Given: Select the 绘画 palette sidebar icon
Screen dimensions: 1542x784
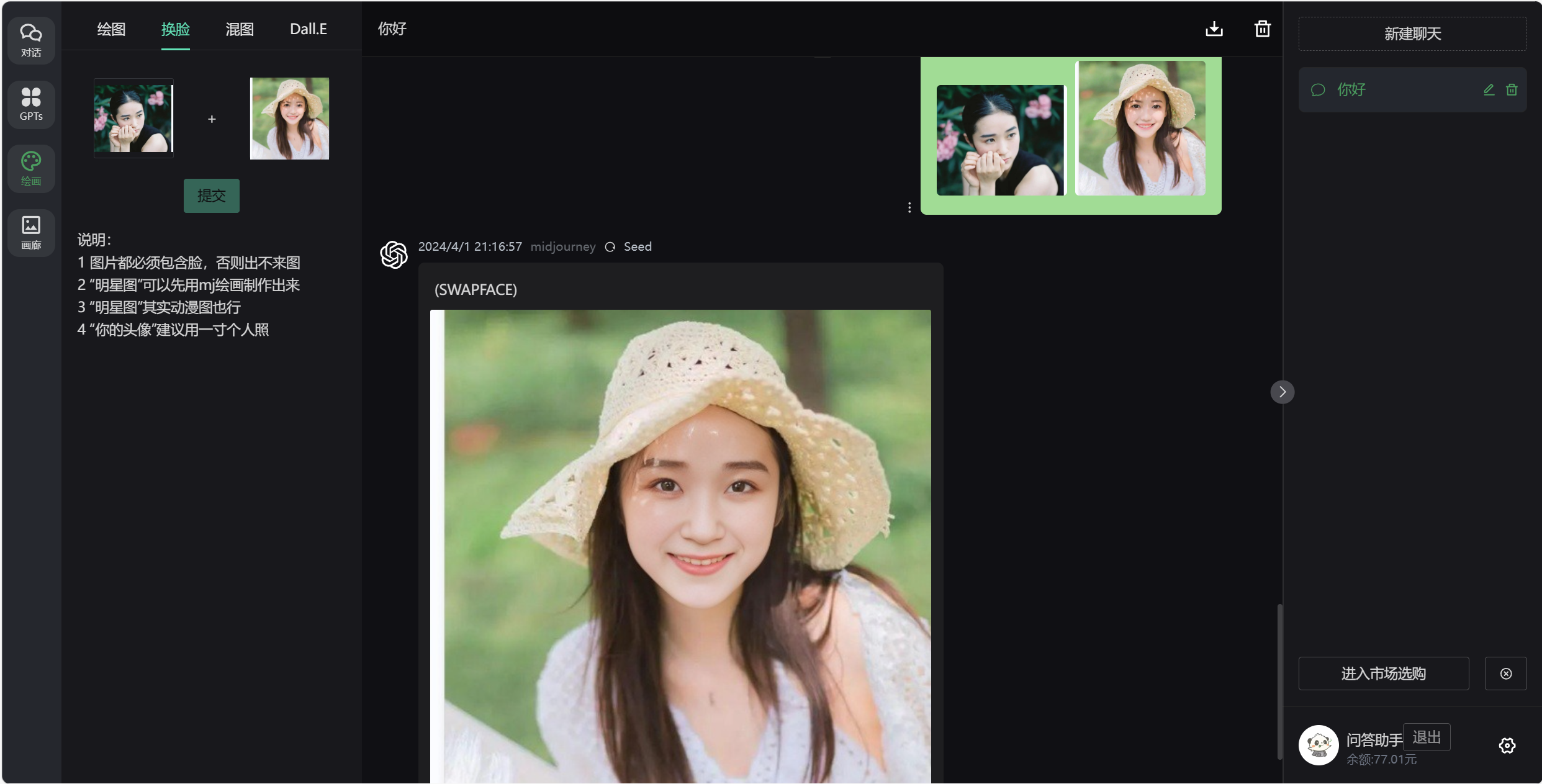Looking at the screenshot, I should point(31,168).
